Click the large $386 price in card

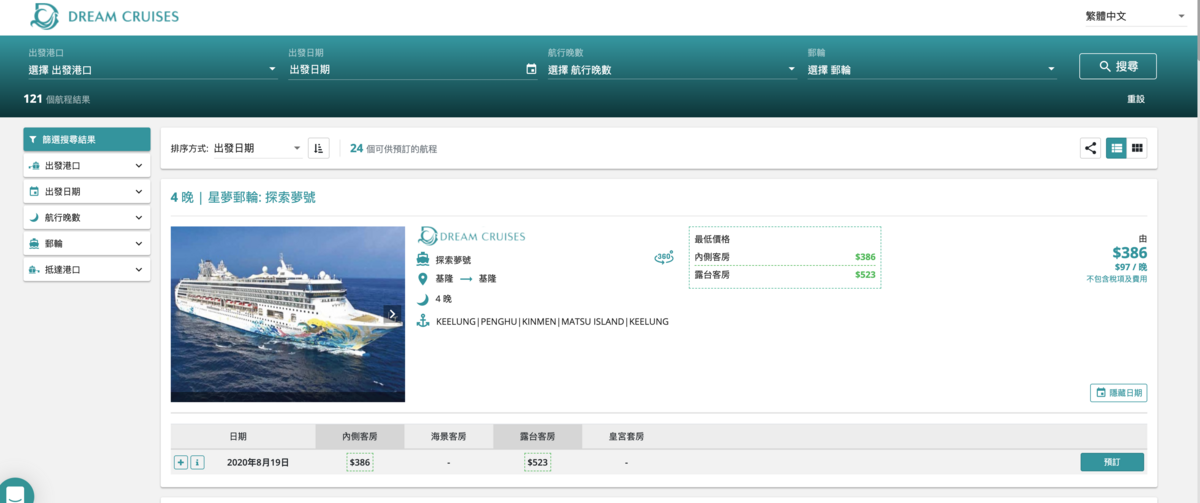coord(1129,254)
